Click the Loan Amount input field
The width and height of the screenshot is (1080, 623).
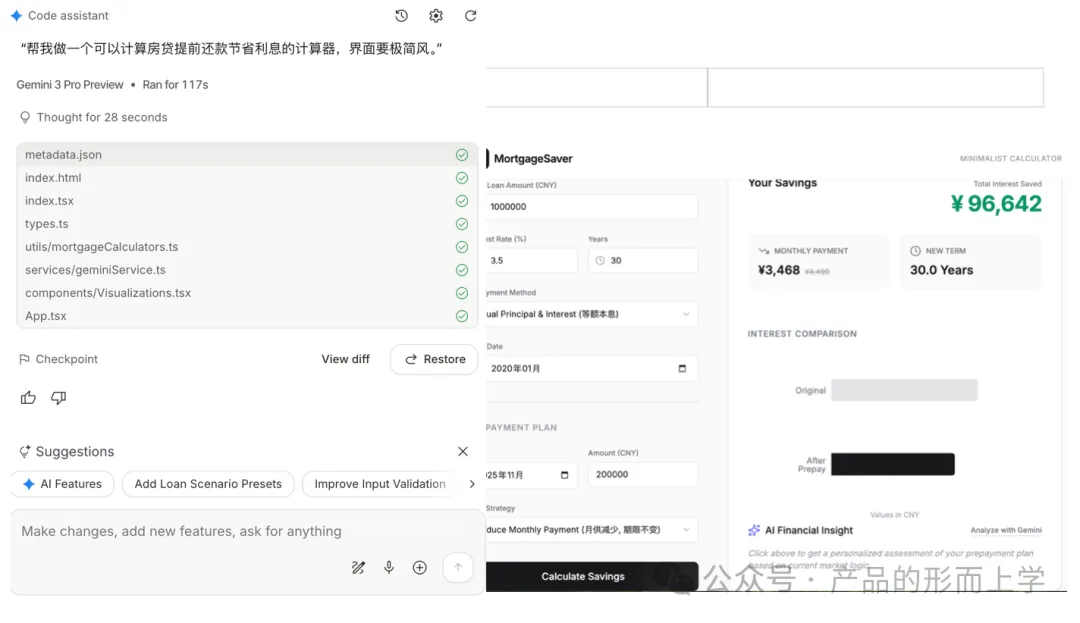[x=591, y=207]
